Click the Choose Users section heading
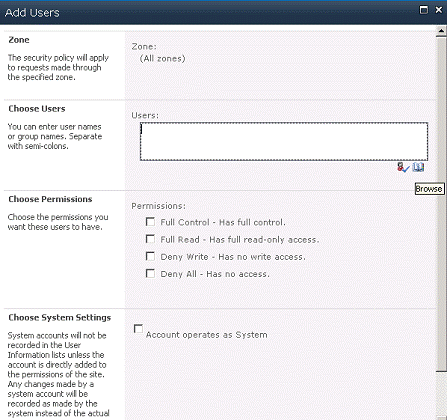 click(37, 109)
